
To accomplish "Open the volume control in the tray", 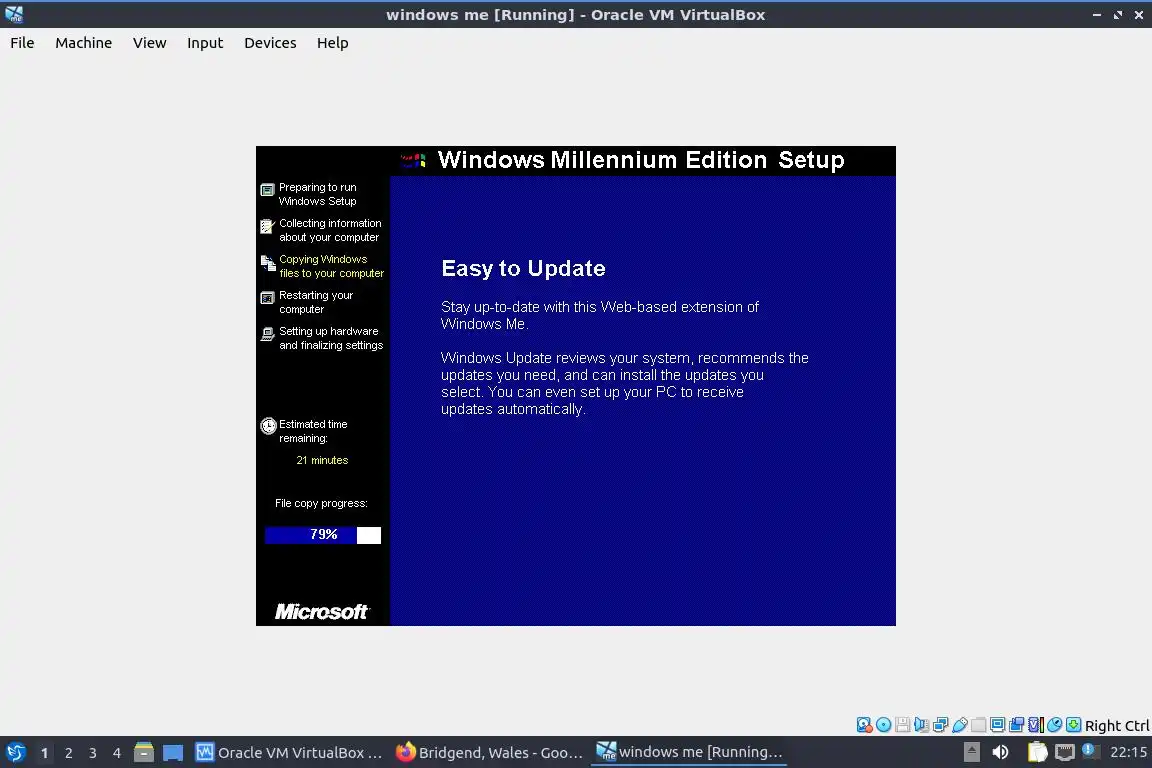I will click(1001, 752).
